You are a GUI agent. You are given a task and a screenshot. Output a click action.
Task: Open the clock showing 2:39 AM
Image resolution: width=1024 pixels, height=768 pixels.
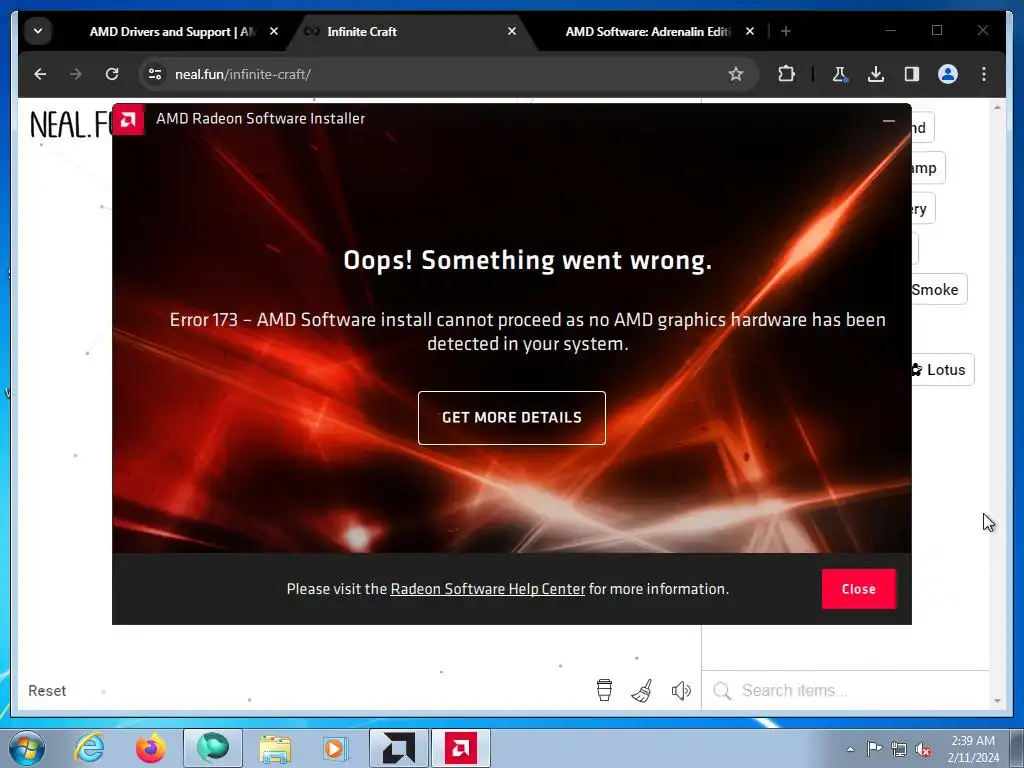click(x=973, y=749)
